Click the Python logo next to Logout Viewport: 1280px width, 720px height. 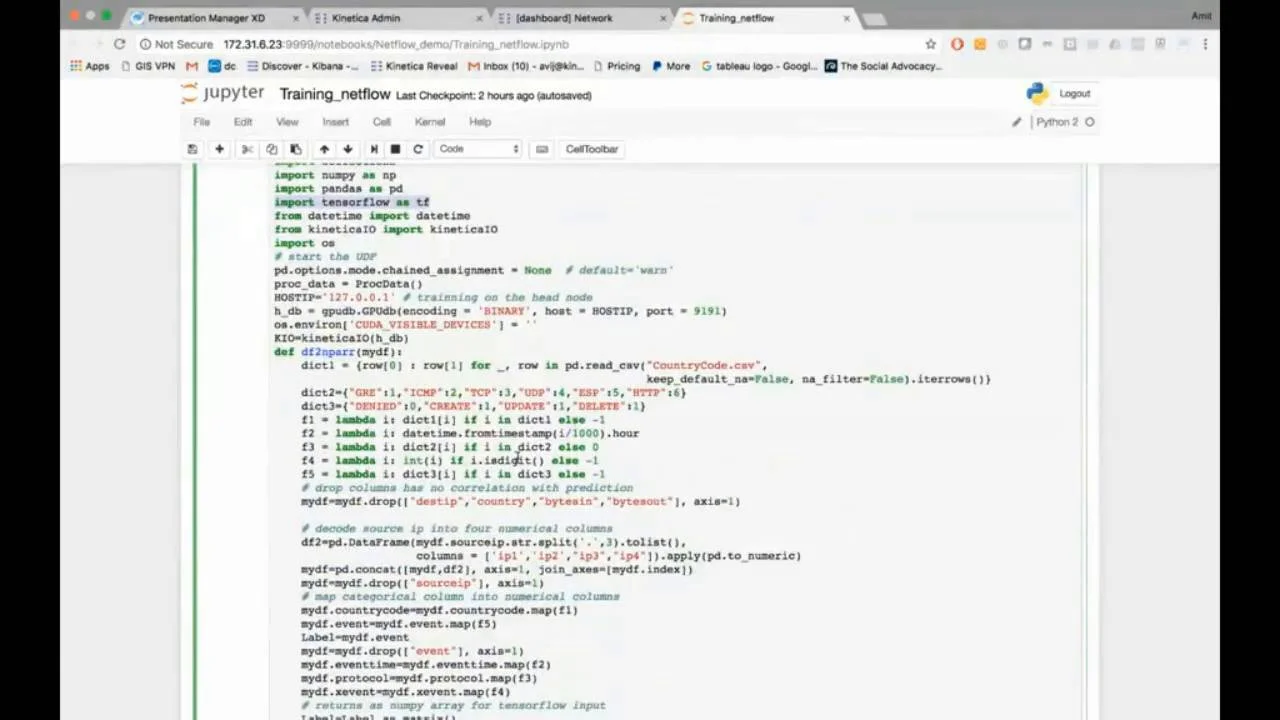[1037, 93]
